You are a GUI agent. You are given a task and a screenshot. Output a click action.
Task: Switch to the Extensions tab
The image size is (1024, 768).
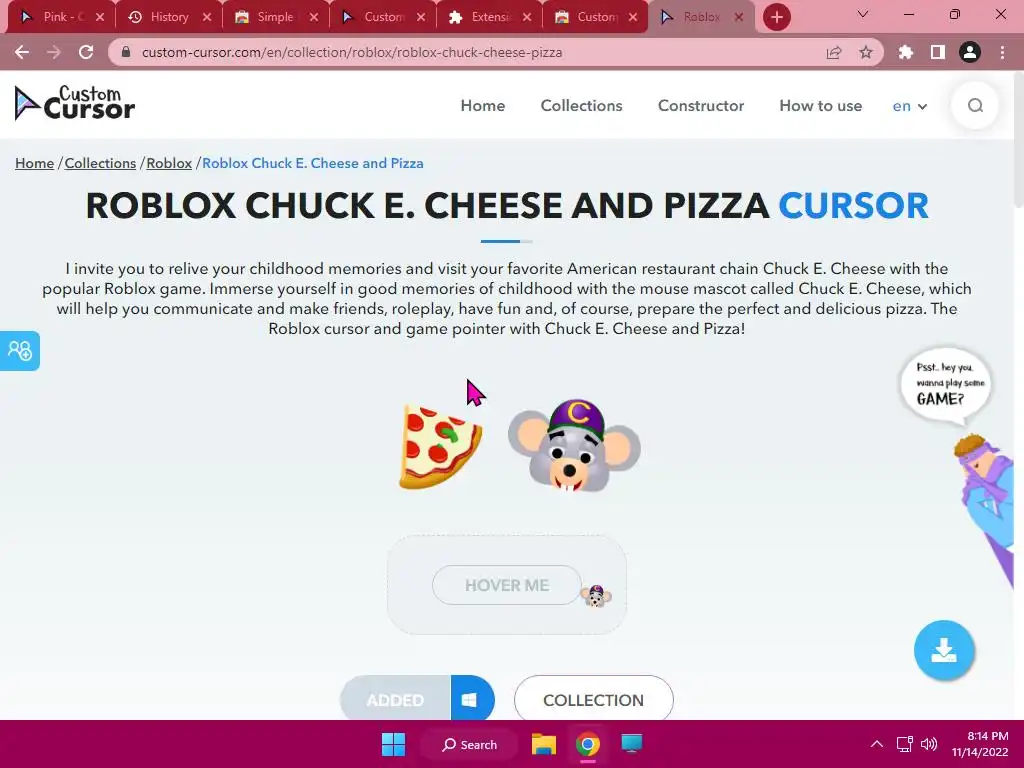pyautogui.click(x=490, y=17)
